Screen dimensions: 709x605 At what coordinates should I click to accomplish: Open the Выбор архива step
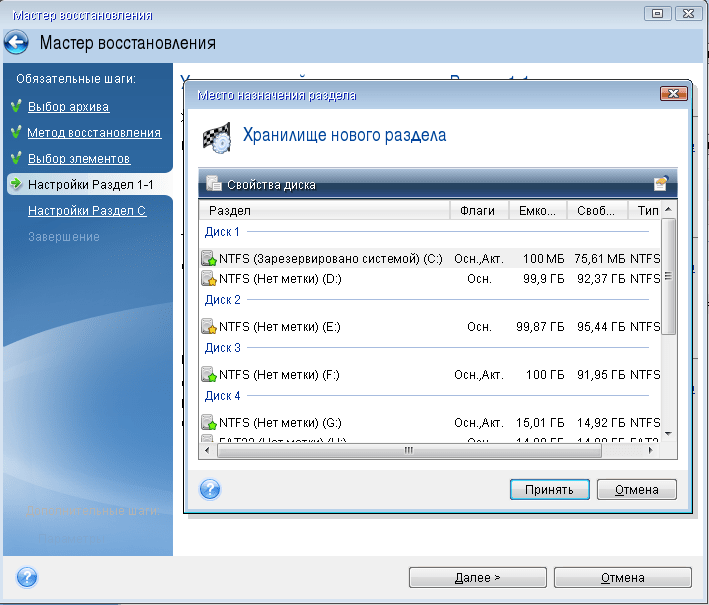(x=68, y=106)
